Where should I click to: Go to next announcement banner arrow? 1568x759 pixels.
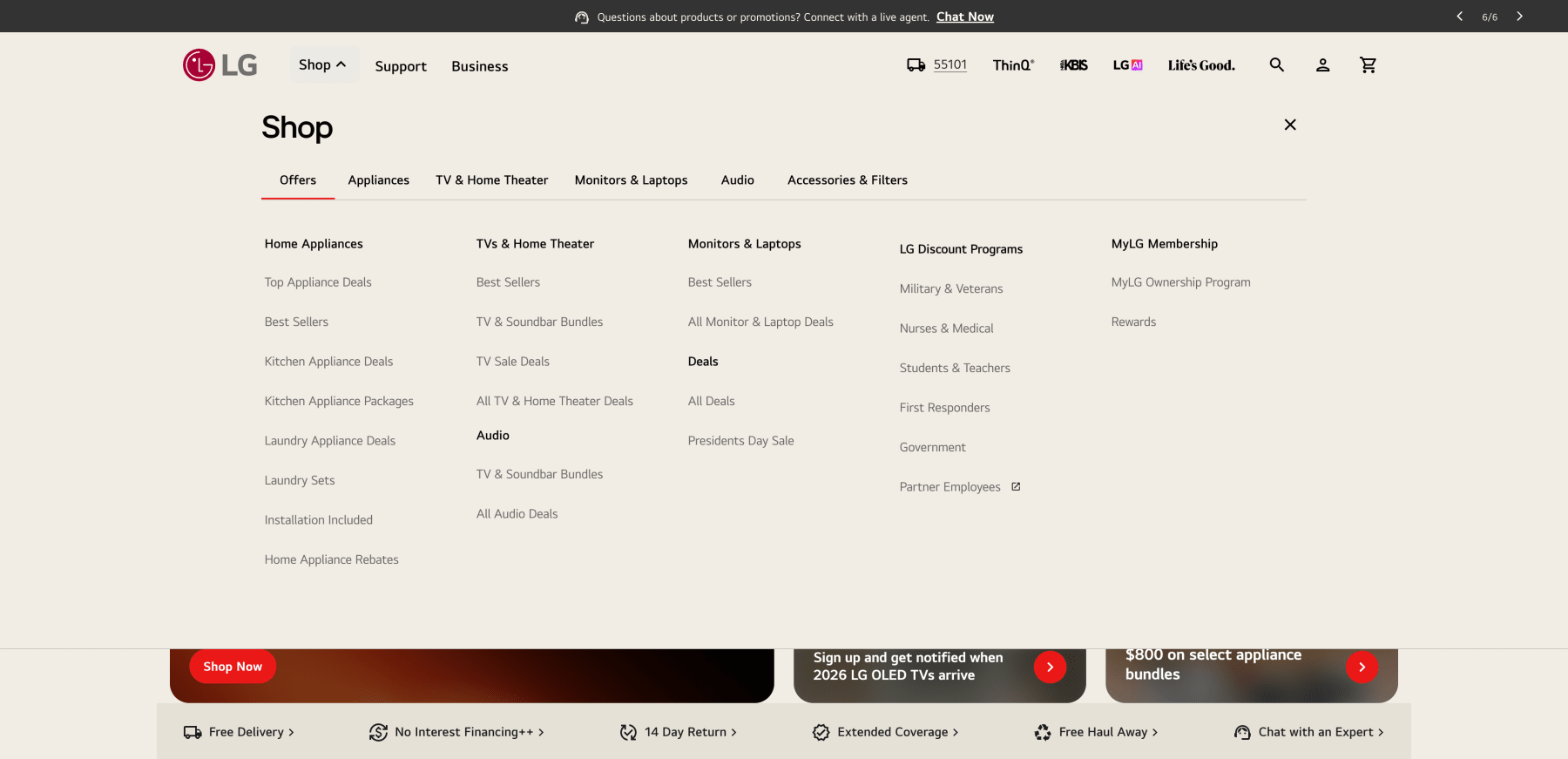[x=1519, y=17]
